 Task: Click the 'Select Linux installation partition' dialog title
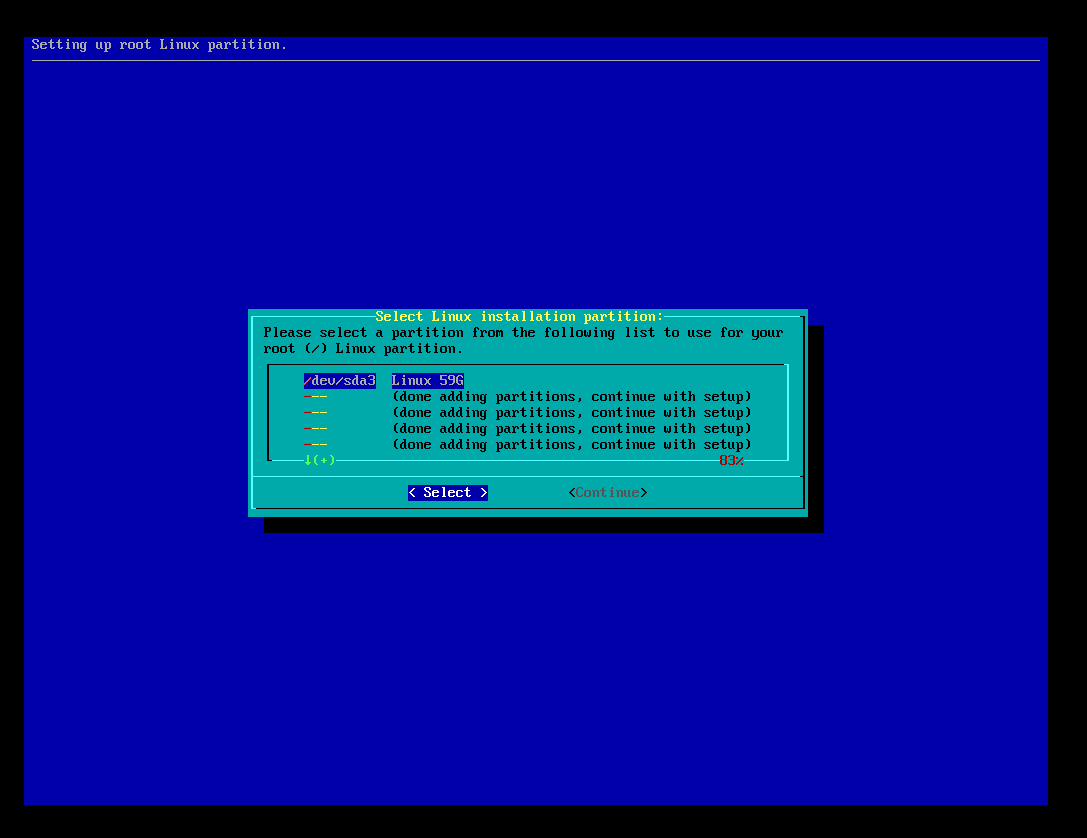519,317
